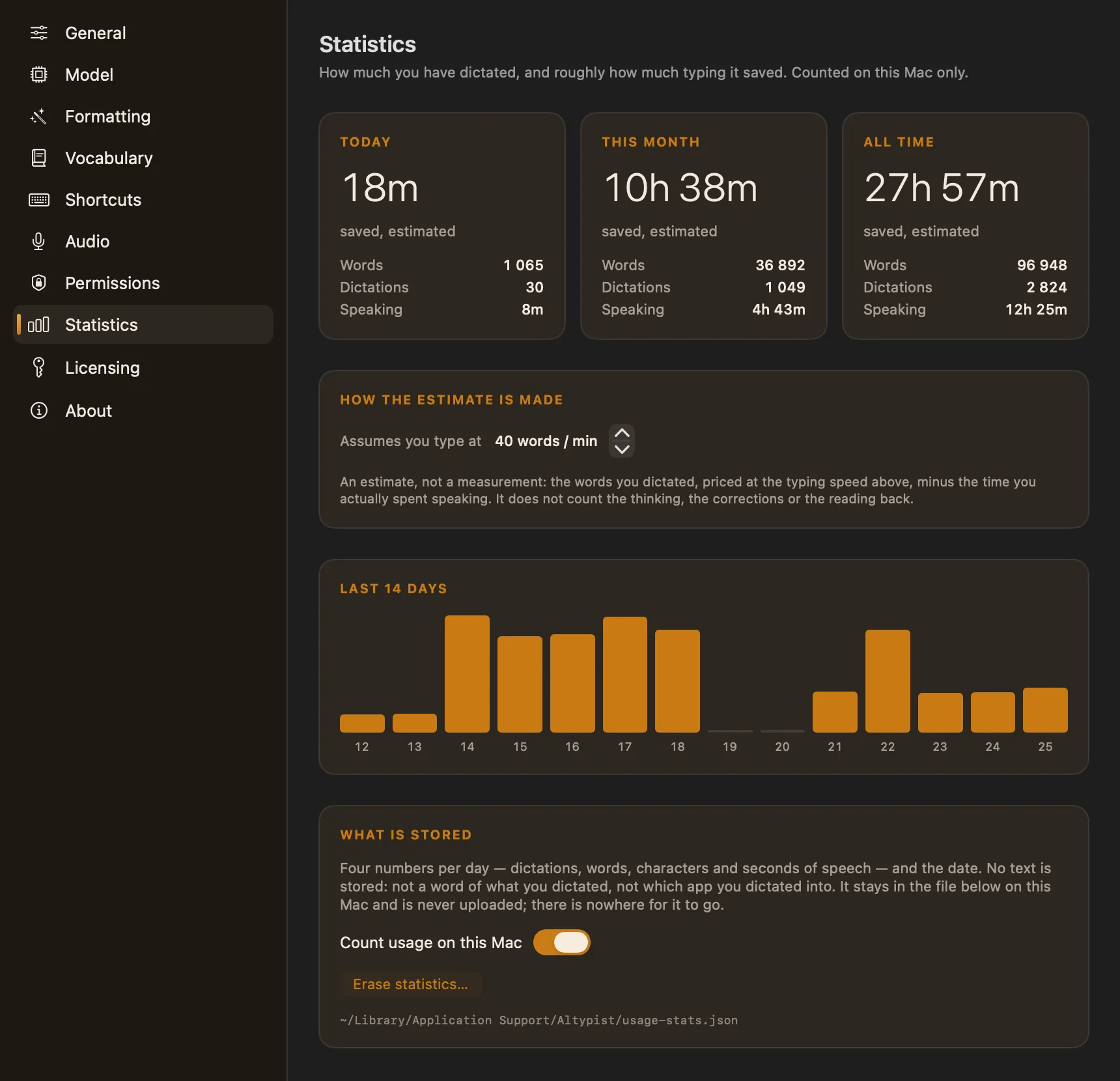The image size is (1120, 1081).
Task: Click All Time dictations count 2 824
Action: coord(1046,287)
